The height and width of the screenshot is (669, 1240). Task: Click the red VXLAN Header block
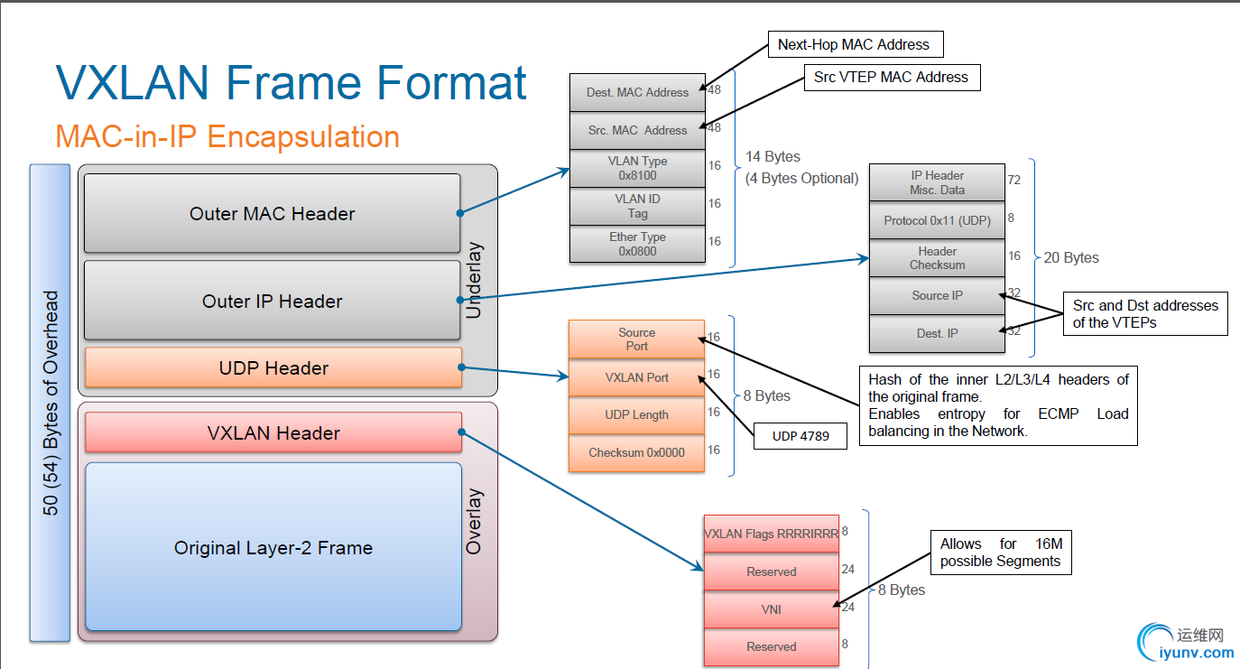click(x=273, y=433)
